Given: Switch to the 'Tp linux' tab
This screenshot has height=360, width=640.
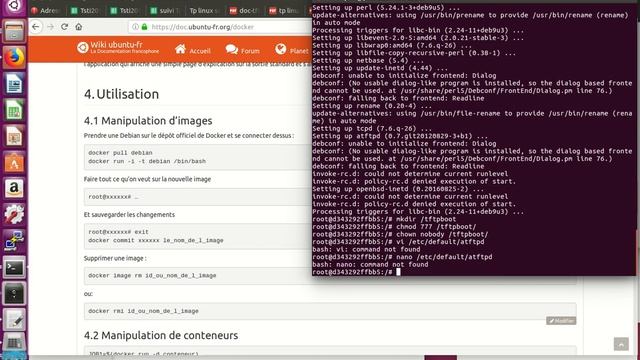Looking at the screenshot, I should point(205,11).
